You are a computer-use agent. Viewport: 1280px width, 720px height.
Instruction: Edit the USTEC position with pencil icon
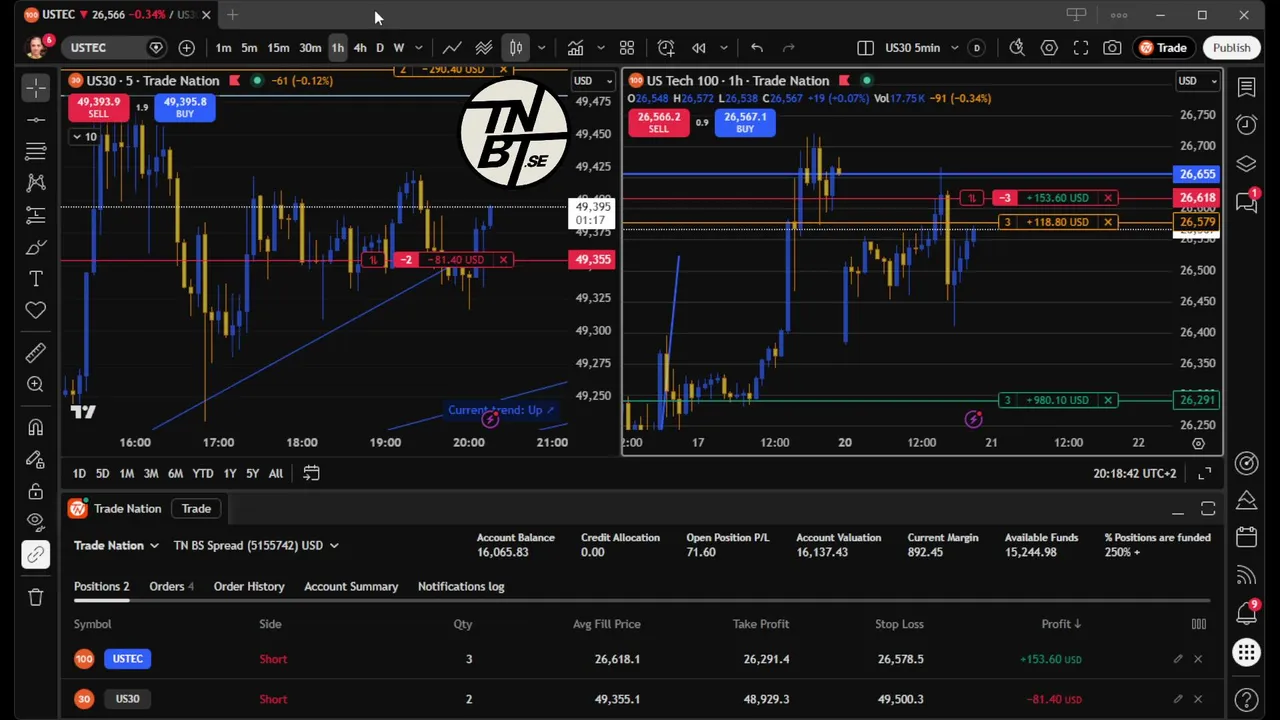[1178, 659]
